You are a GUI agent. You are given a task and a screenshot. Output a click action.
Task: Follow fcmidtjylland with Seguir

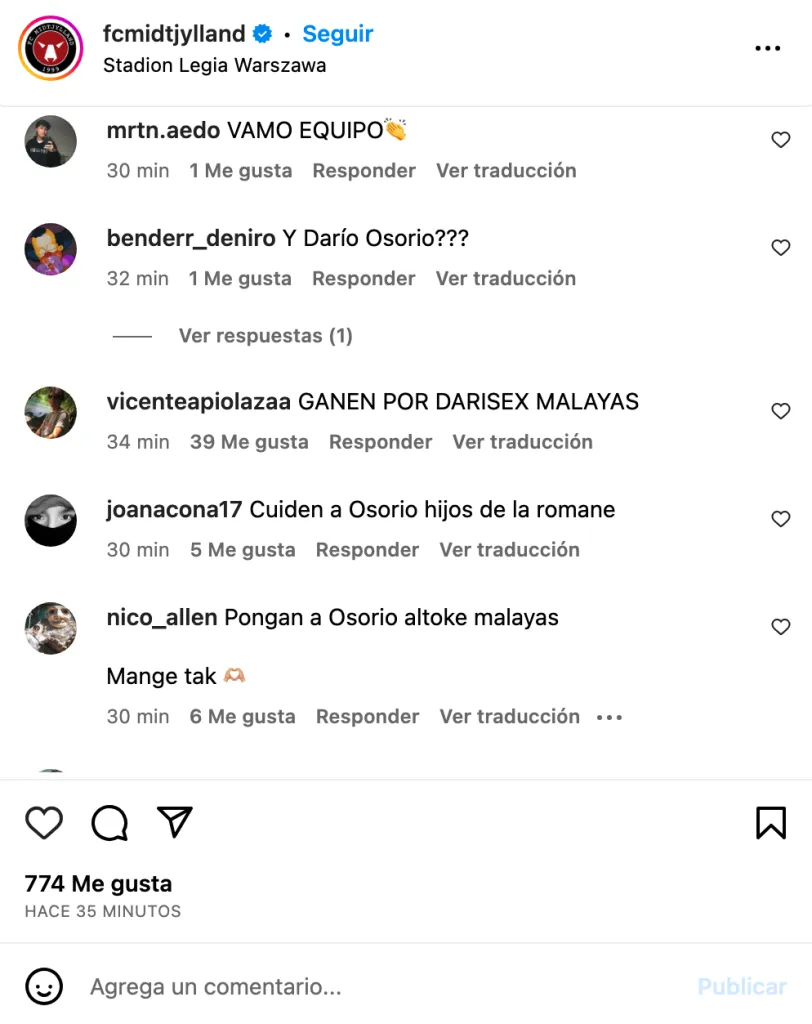pos(338,33)
